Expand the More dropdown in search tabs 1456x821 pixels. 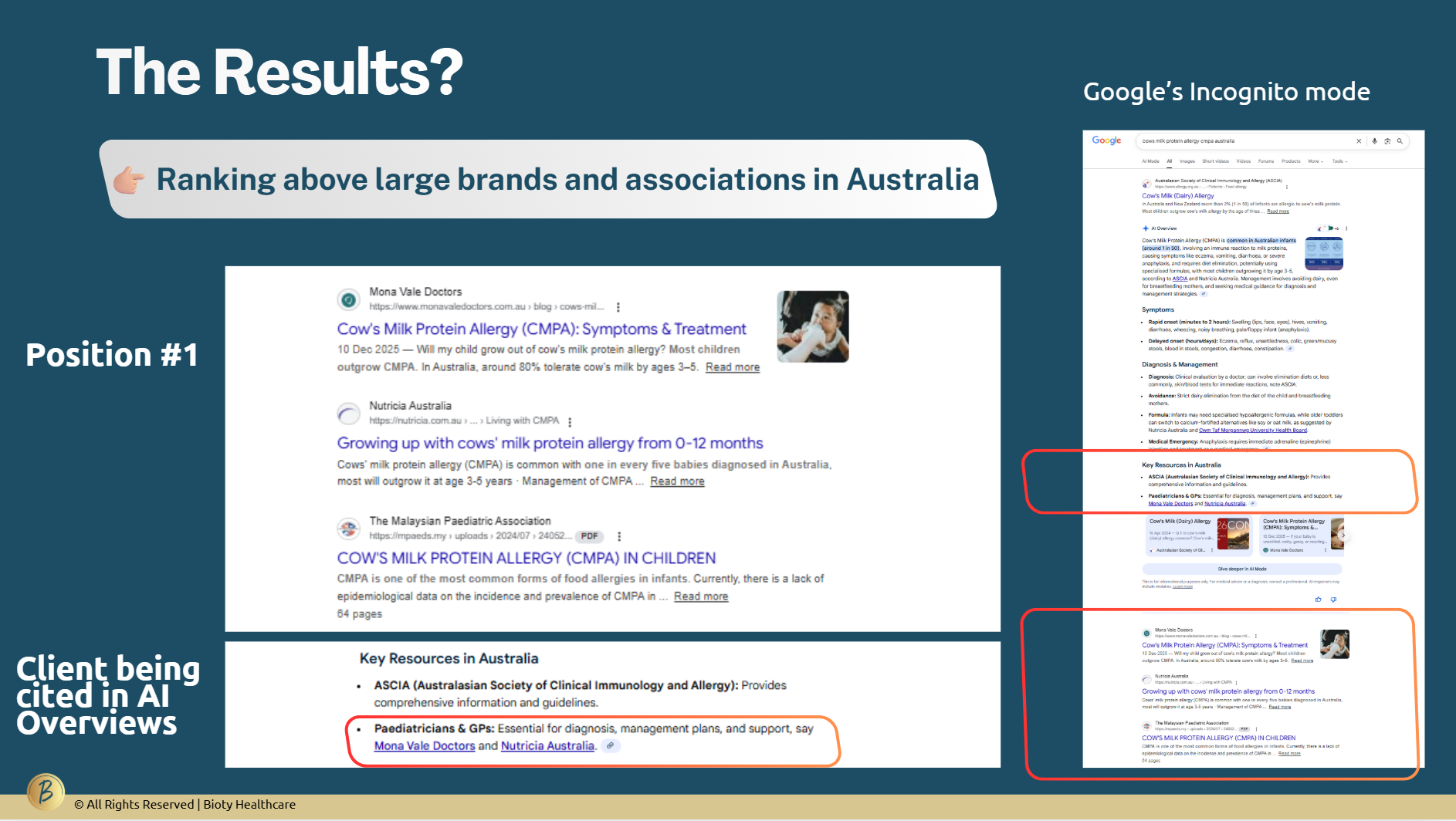1315,161
